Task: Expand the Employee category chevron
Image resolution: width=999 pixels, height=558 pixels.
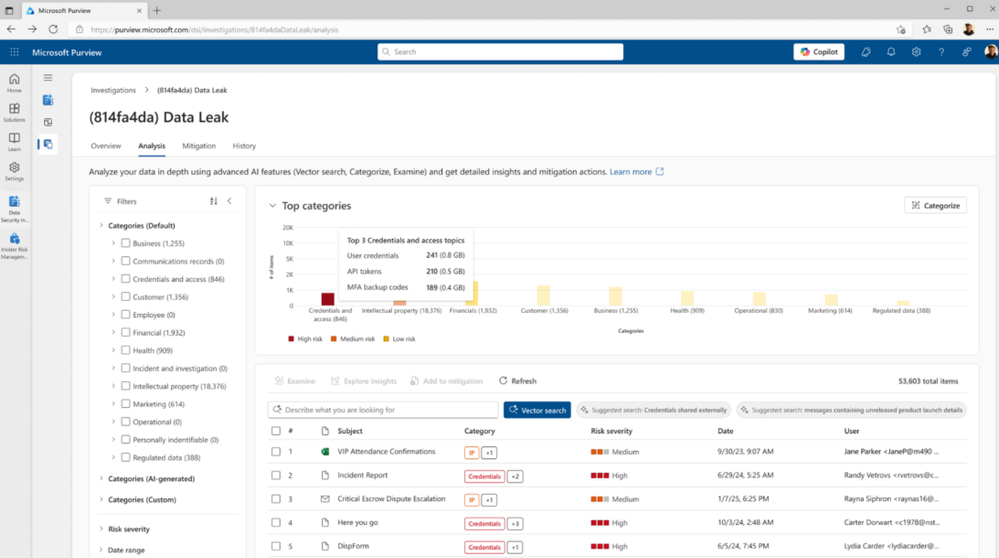Action: click(113, 315)
